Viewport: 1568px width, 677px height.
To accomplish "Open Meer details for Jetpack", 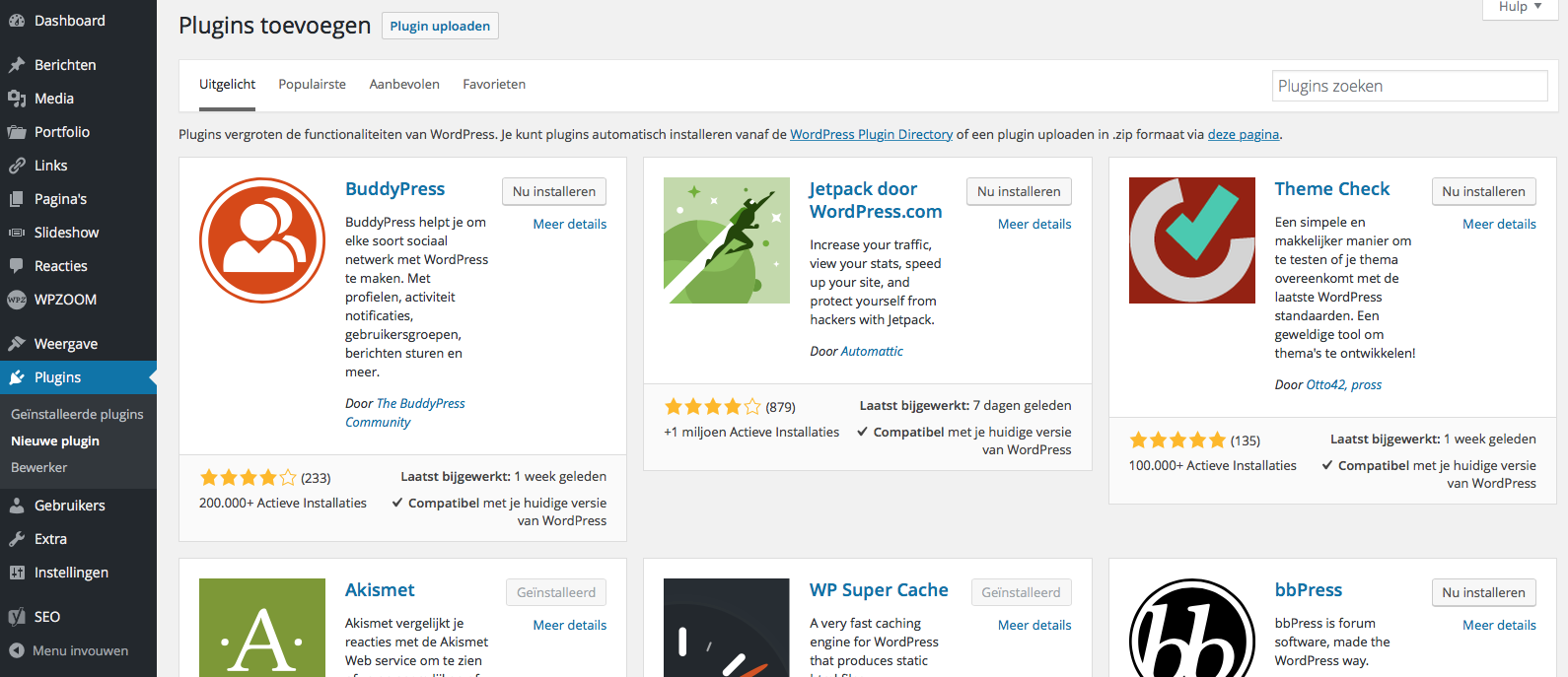I will [x=1034, y=225].
